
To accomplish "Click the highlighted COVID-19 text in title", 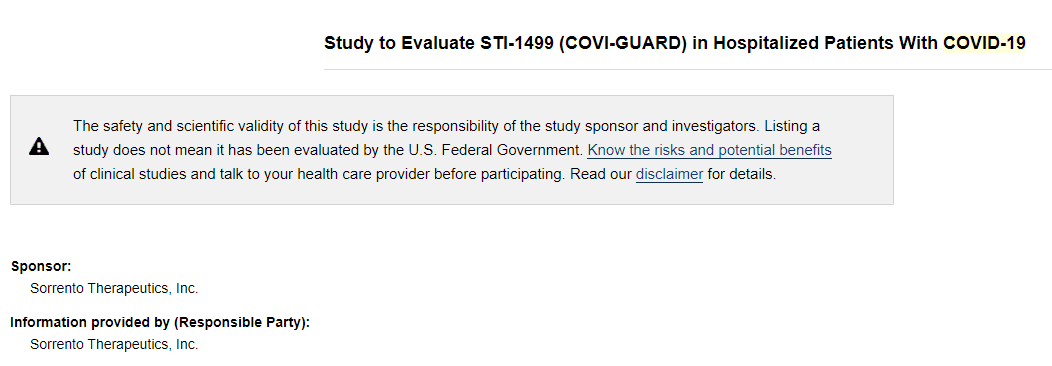I will tap(984, 44).
